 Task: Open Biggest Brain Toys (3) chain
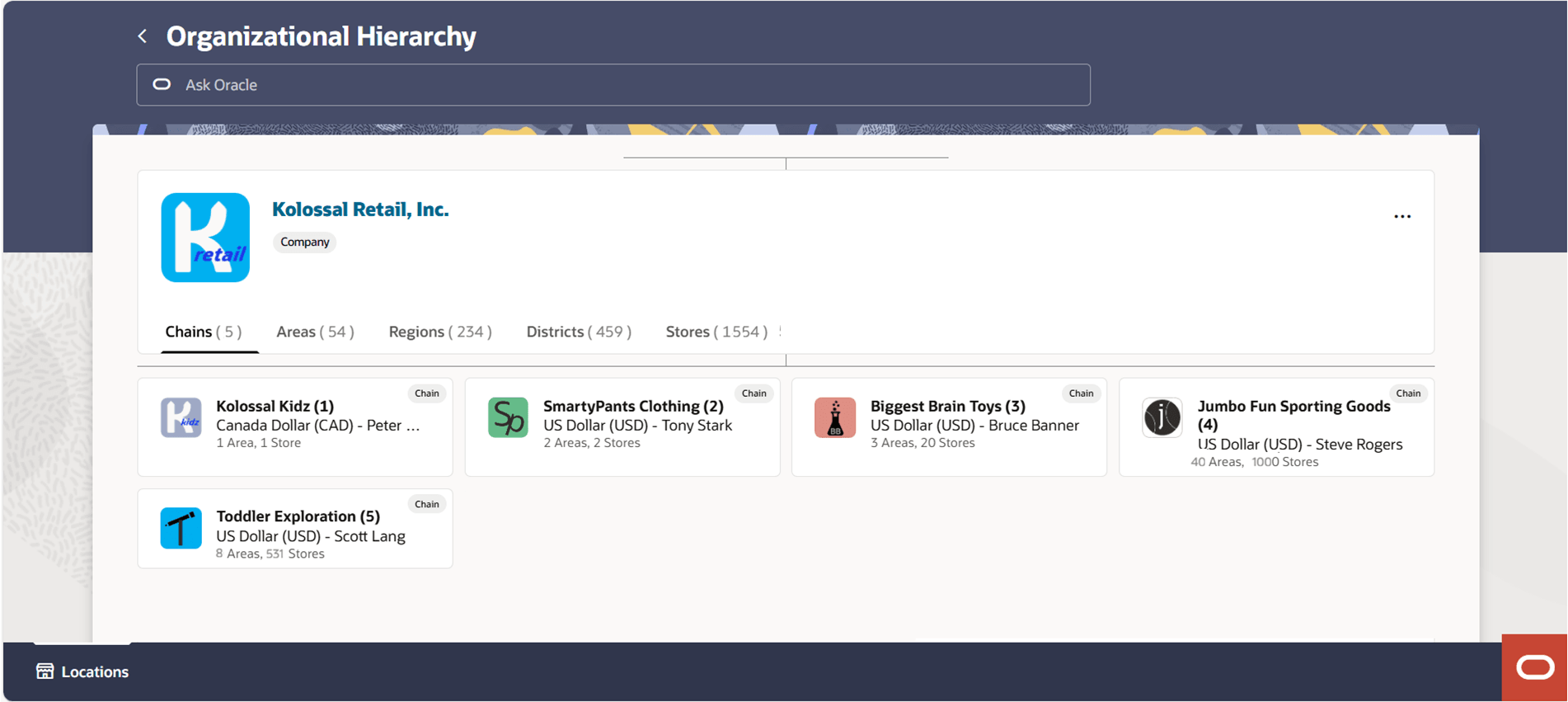(x=948, y=406)
